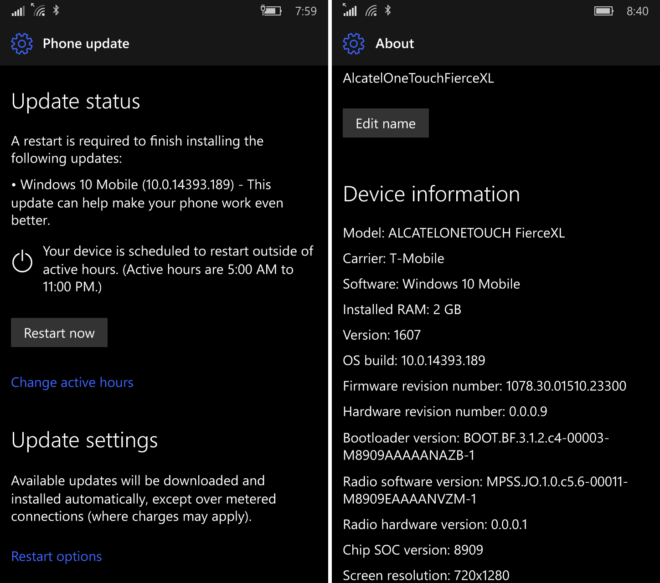Image resolution: width=660 pixels, height=583 pixels.
Task: Select the Device information heading
Action: pyautogui.click(x=431, y=194)
